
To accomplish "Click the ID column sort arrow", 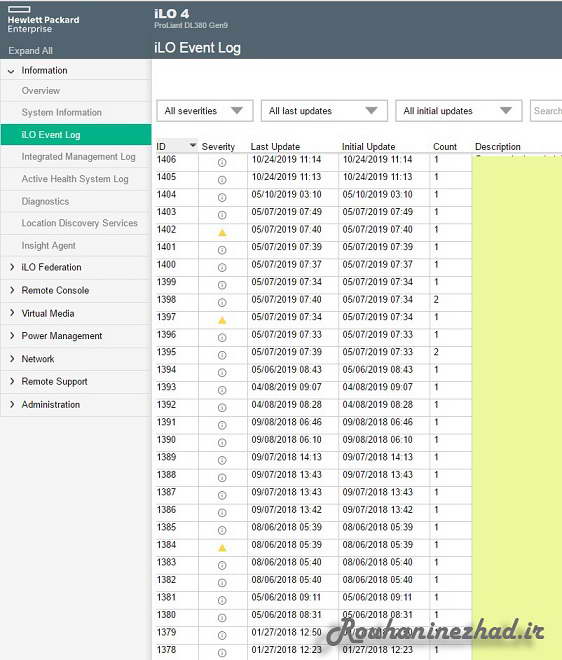I will coord(193,146).
